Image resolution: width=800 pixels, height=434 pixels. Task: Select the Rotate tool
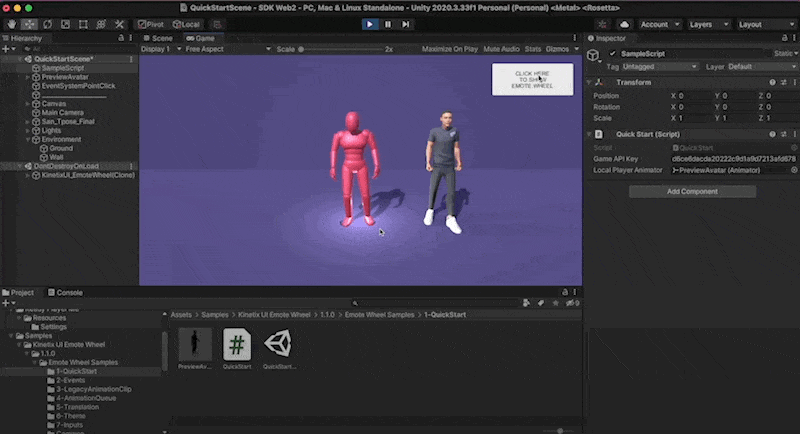point(47,24)
